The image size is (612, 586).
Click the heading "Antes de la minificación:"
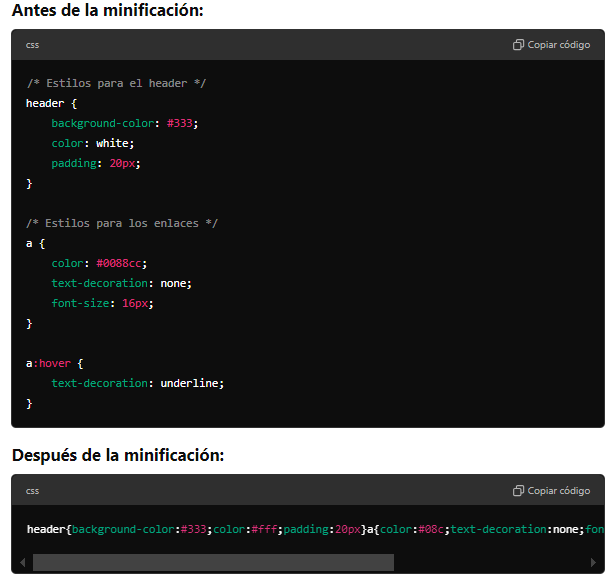pos(108,11)
